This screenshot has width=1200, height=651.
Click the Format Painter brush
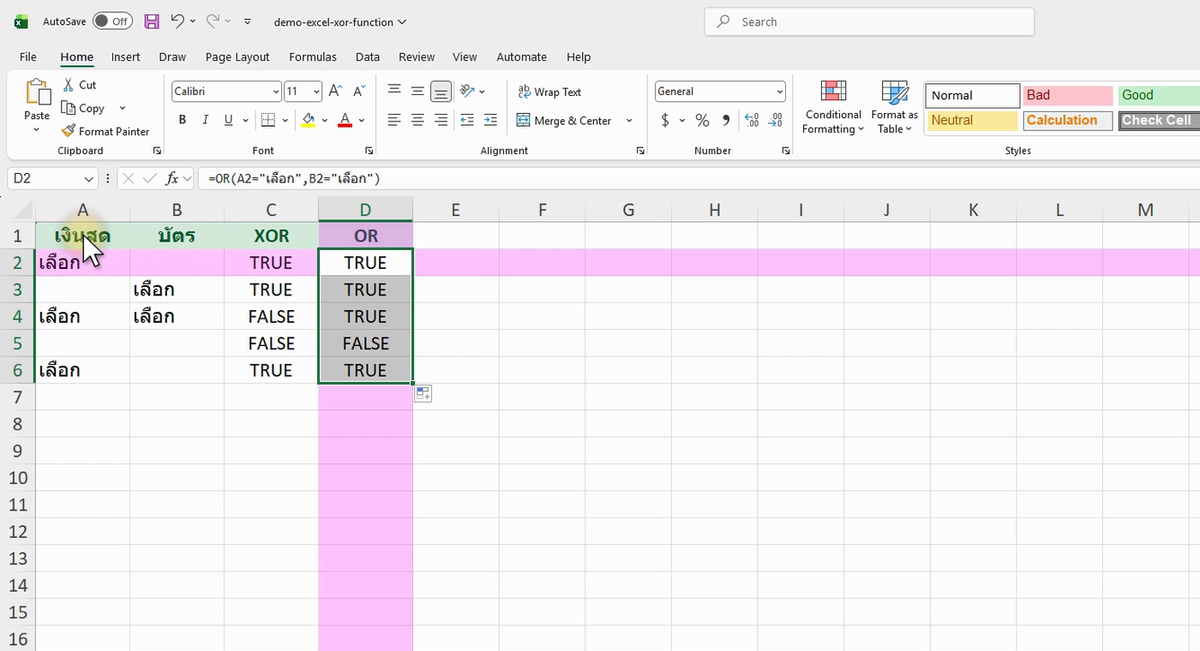point(68,131)
